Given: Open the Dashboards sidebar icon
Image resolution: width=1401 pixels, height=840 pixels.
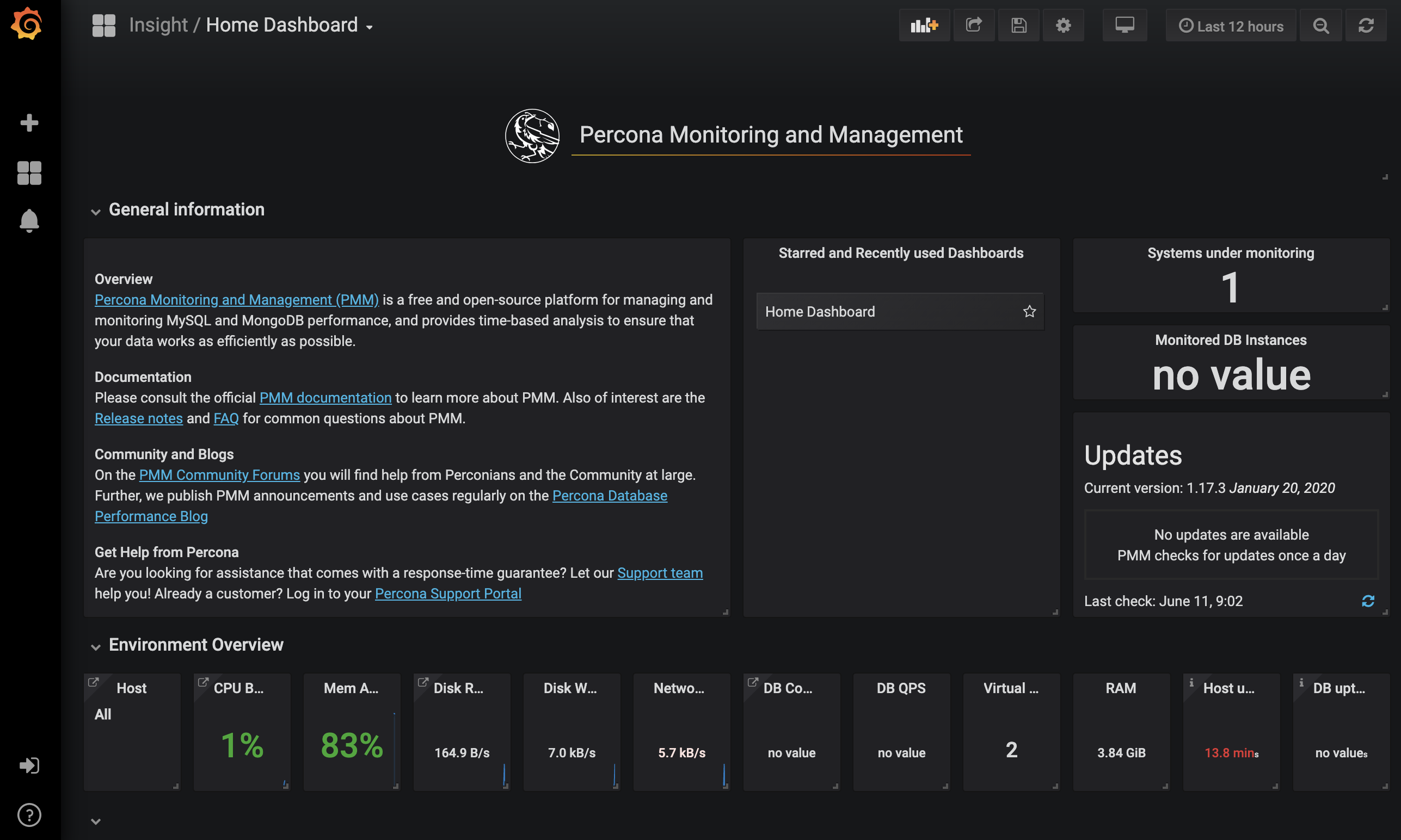Looking at the screenshot, I should 29,172.
